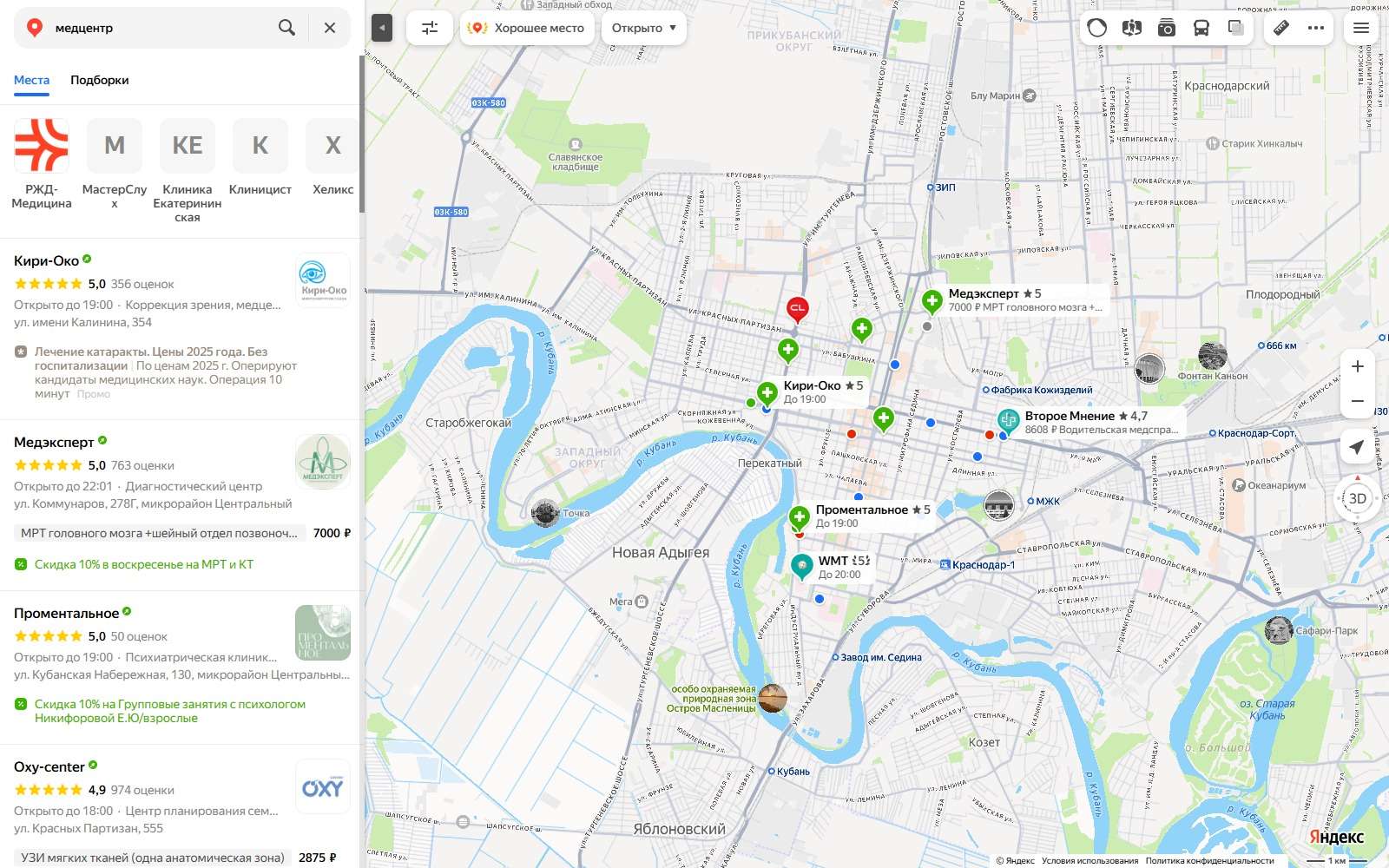Locate my position with arrow icon
Viewport: 1389px width, 868px height.
[x=1358, y=446]
